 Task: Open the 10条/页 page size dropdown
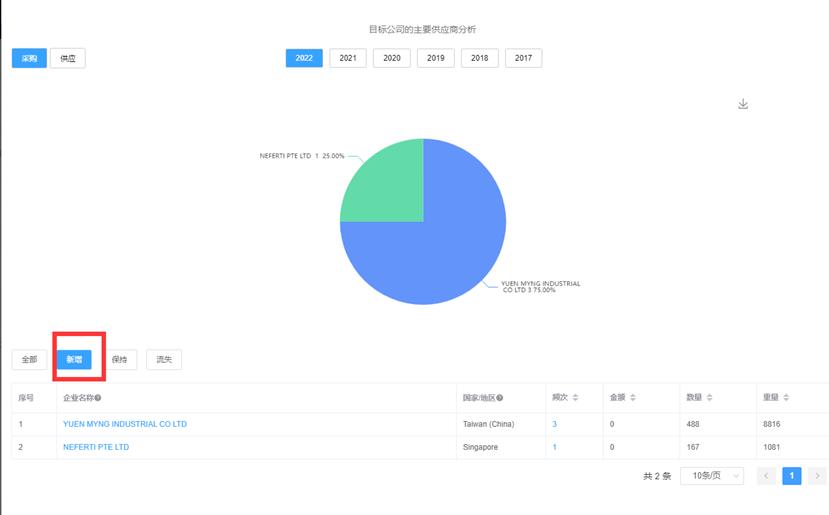(712, 476)
